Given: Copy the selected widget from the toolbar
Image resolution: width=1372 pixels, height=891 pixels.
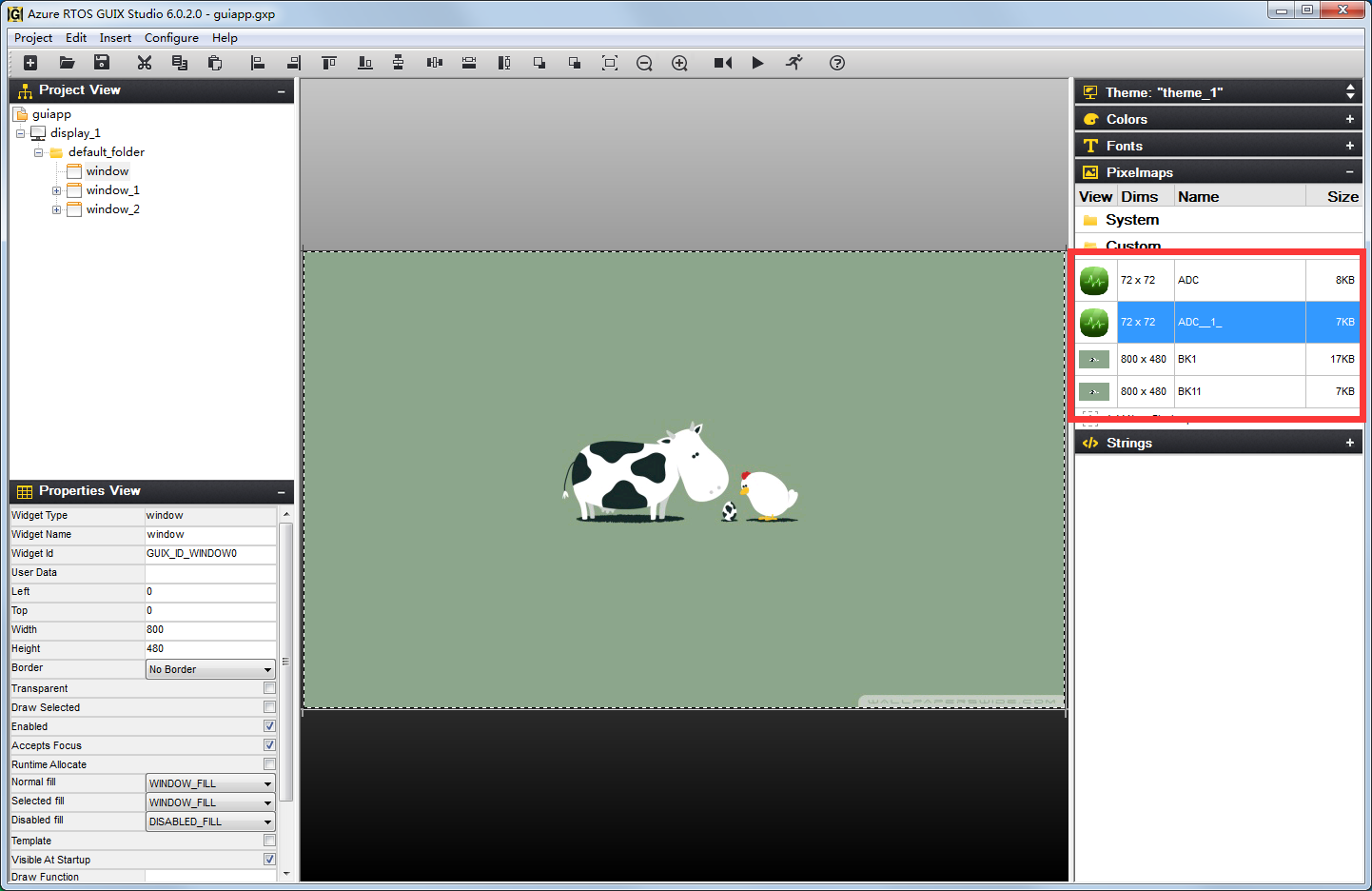Looking at the screenshot, I should click(x=179, y=63).
